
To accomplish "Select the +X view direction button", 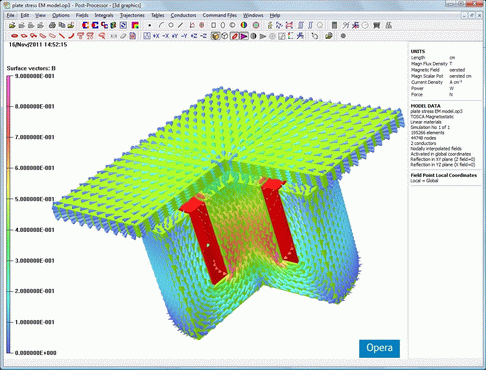I will tap(156, 36).
